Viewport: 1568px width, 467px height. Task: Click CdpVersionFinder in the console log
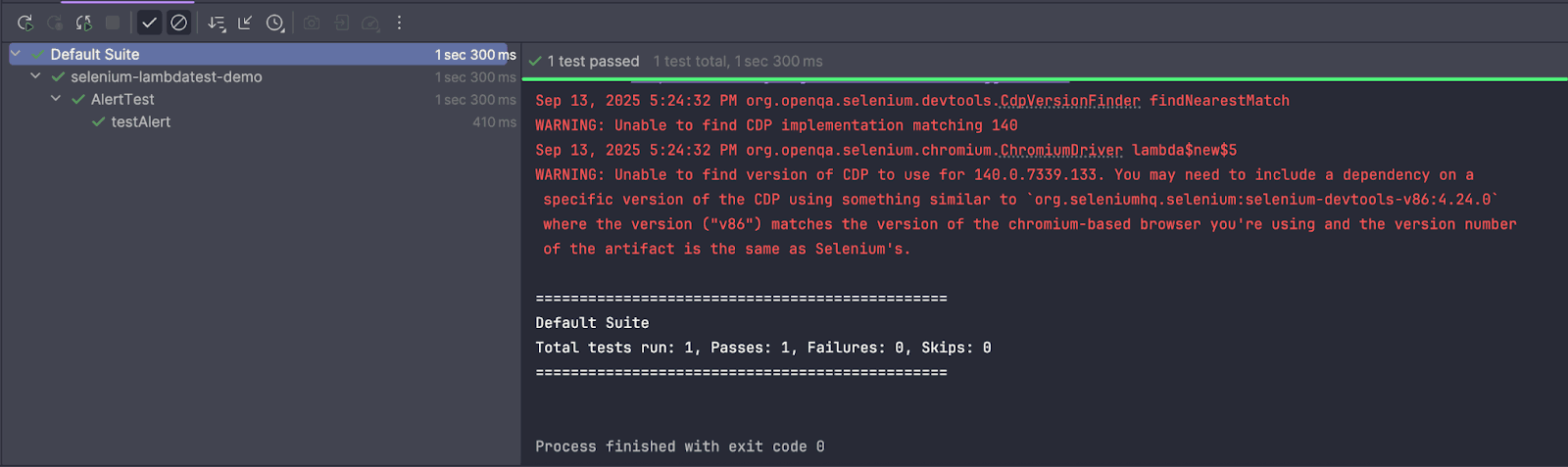(1070, 101)
